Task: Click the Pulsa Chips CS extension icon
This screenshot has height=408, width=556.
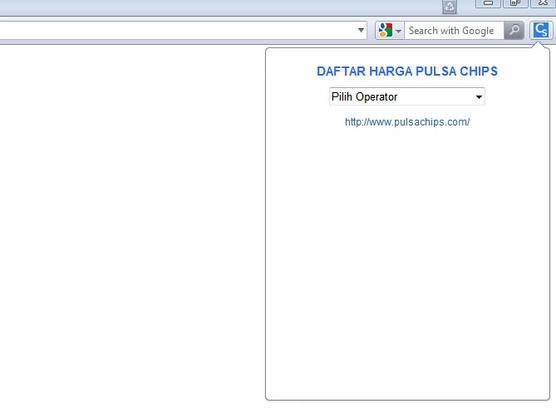Action: point(541,30)
